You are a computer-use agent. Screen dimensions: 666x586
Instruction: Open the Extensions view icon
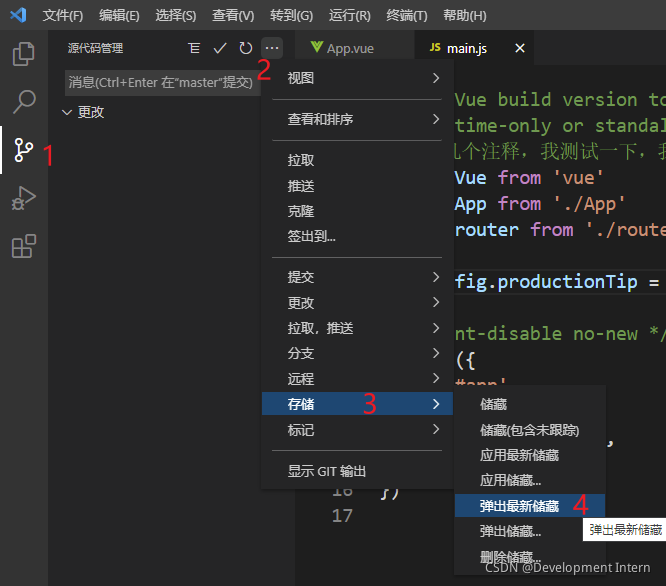point(23,246)
